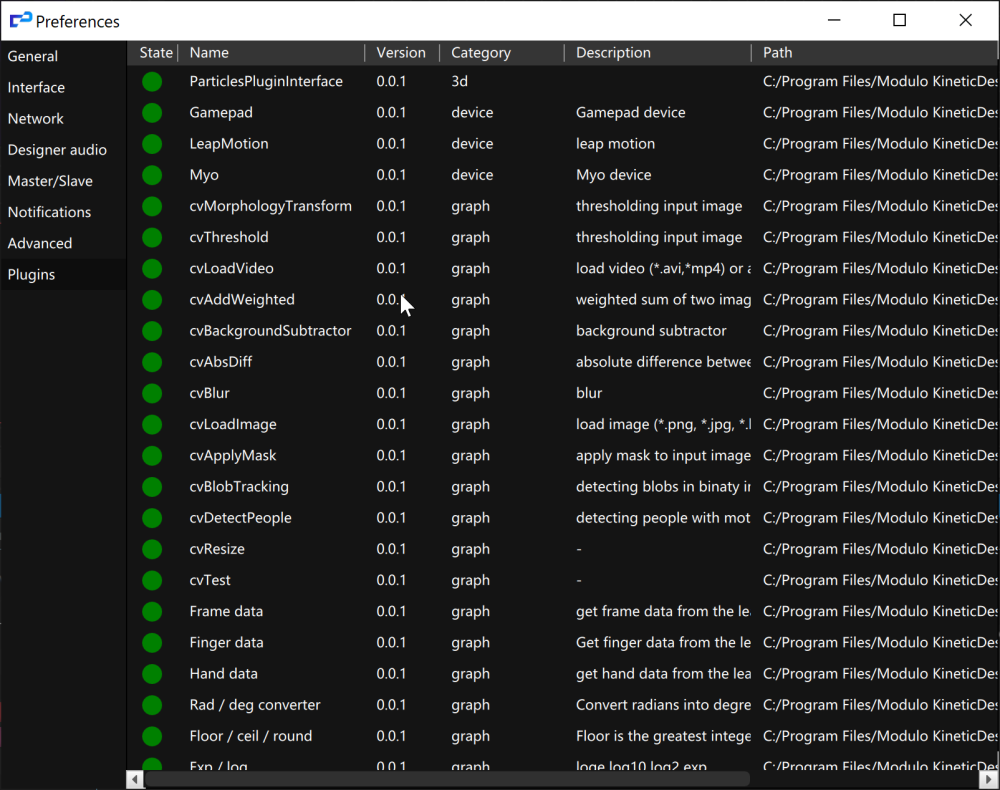1000x790 pixels.
Task: Click the green state icon for Gamepad
Action: point(152,113)
